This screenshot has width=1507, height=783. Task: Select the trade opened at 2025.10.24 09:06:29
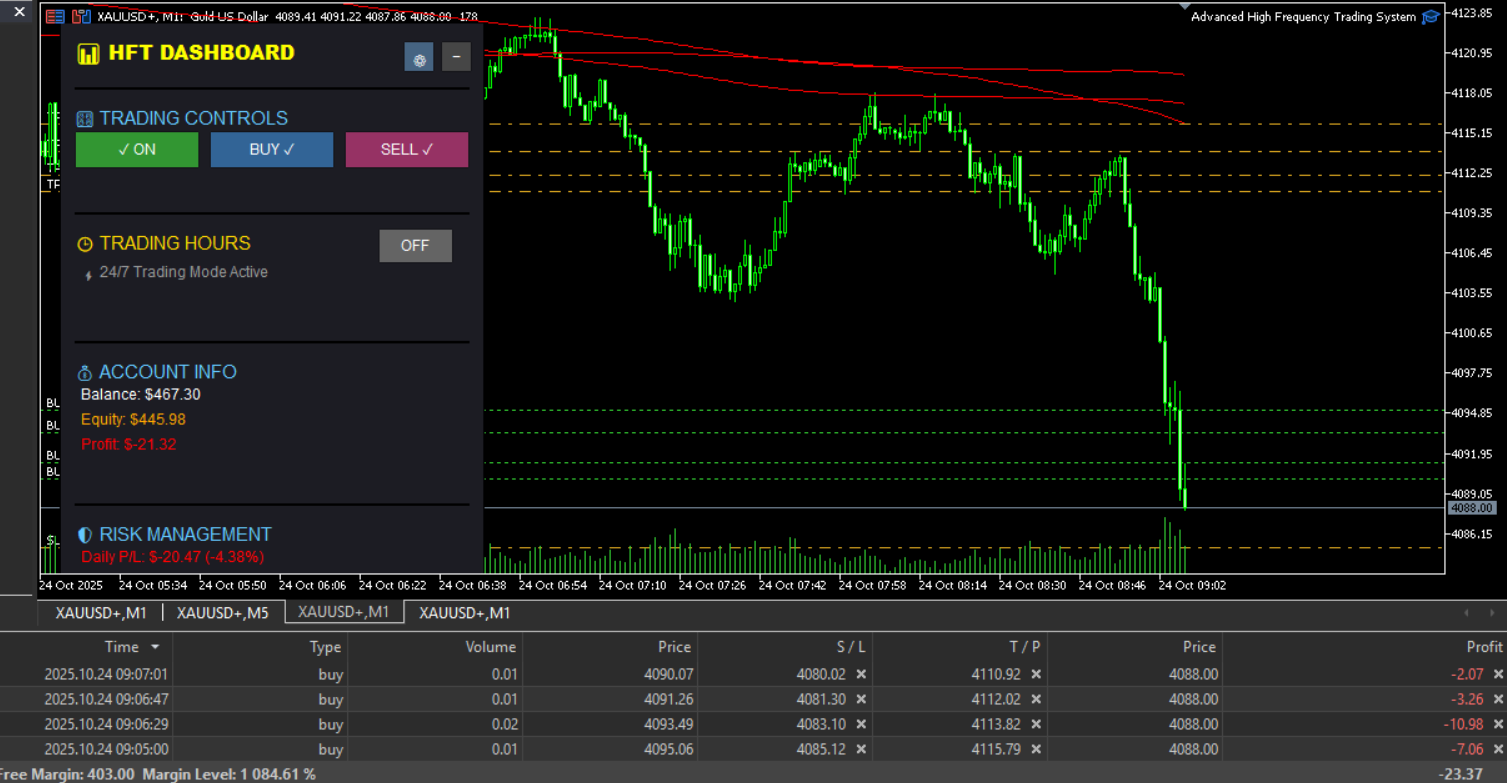coord(753,725)
